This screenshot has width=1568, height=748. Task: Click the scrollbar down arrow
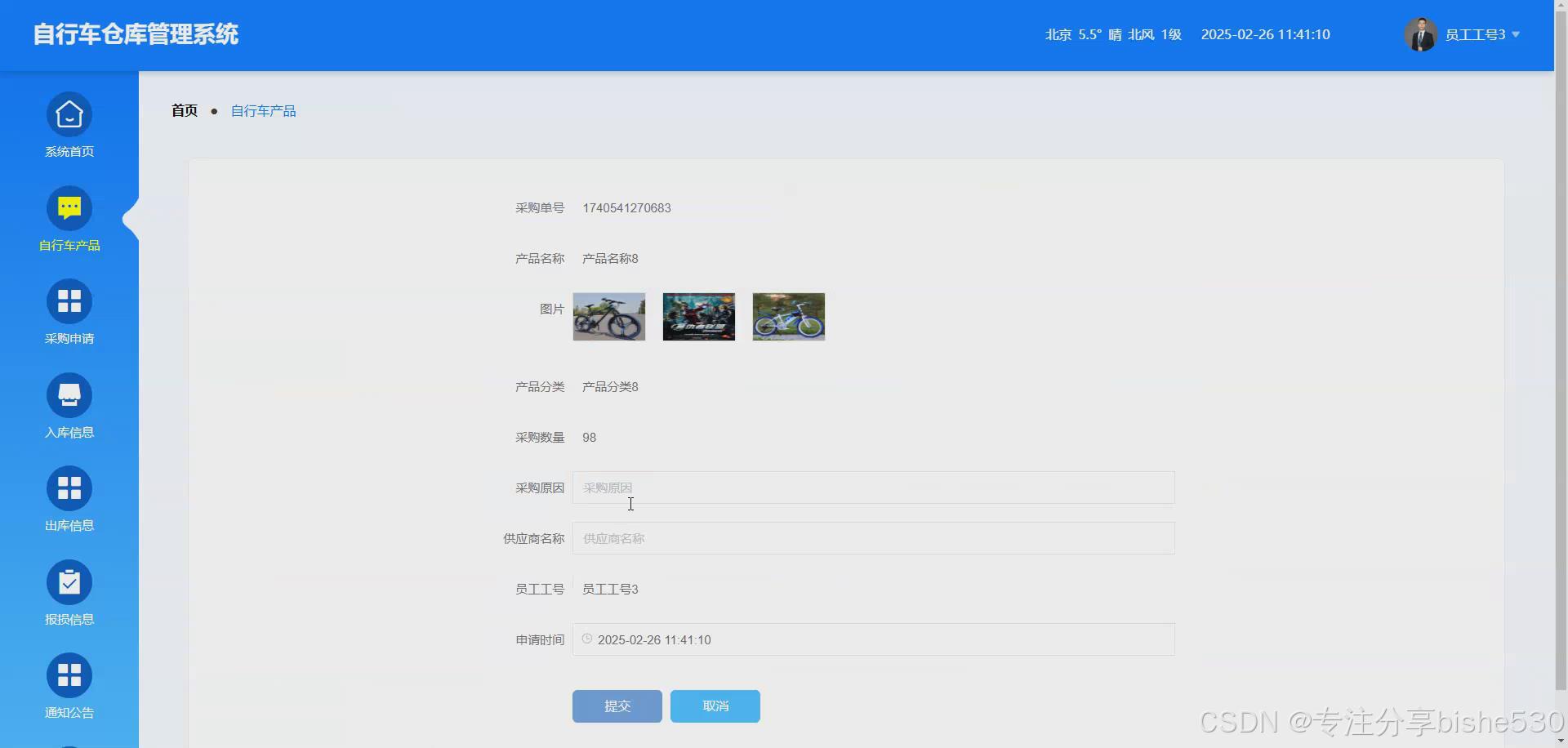[x=1561, y=741]
